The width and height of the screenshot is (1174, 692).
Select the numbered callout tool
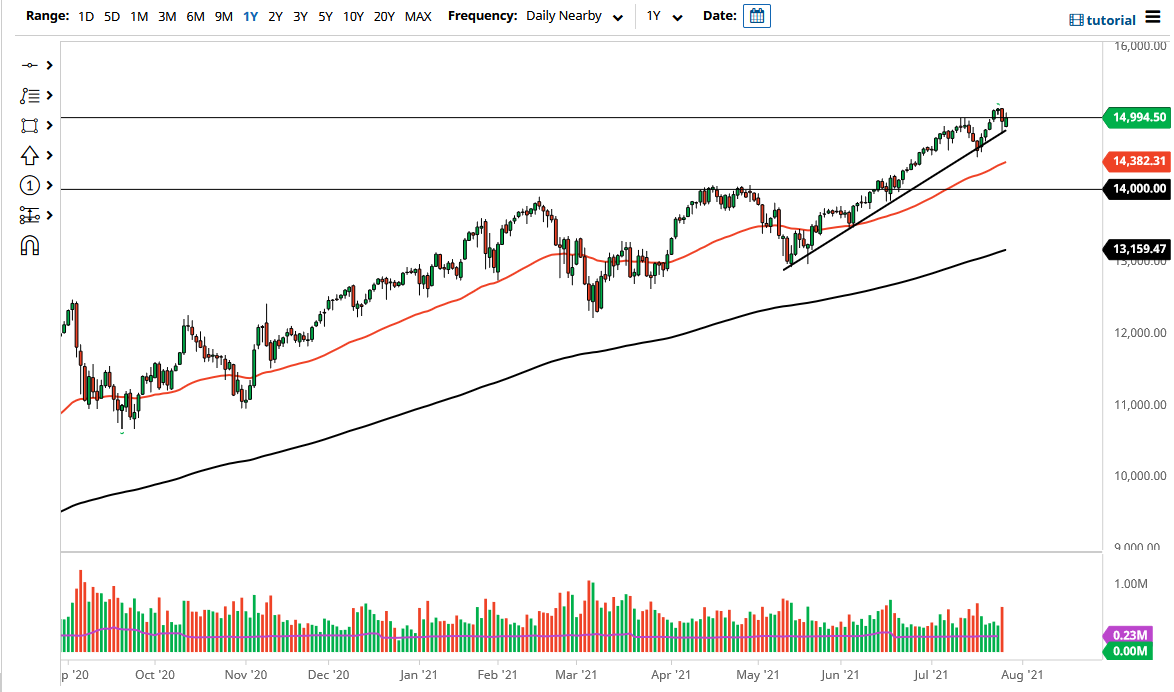pos(30,185)
